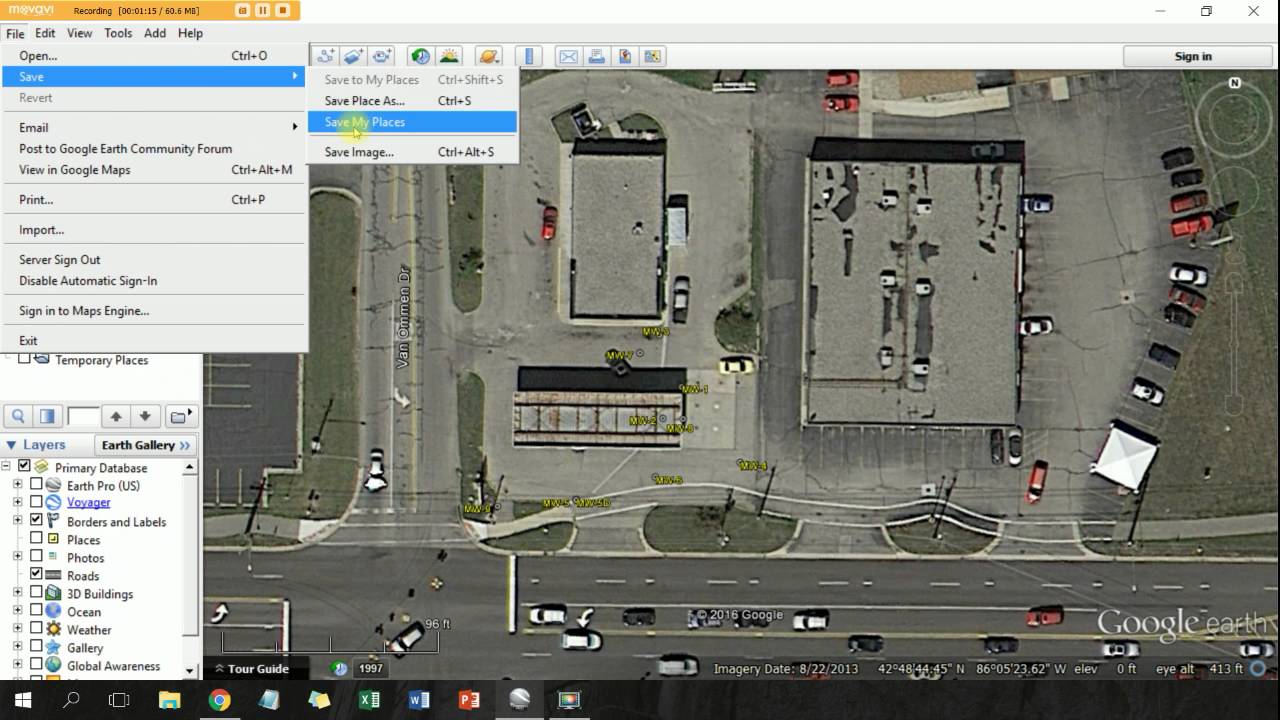Click the Add Image Overlay toolbar icon

tap(353, 56)
